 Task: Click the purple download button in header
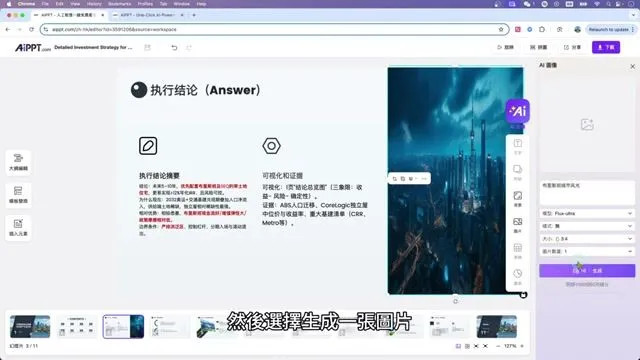click(606, 47)
